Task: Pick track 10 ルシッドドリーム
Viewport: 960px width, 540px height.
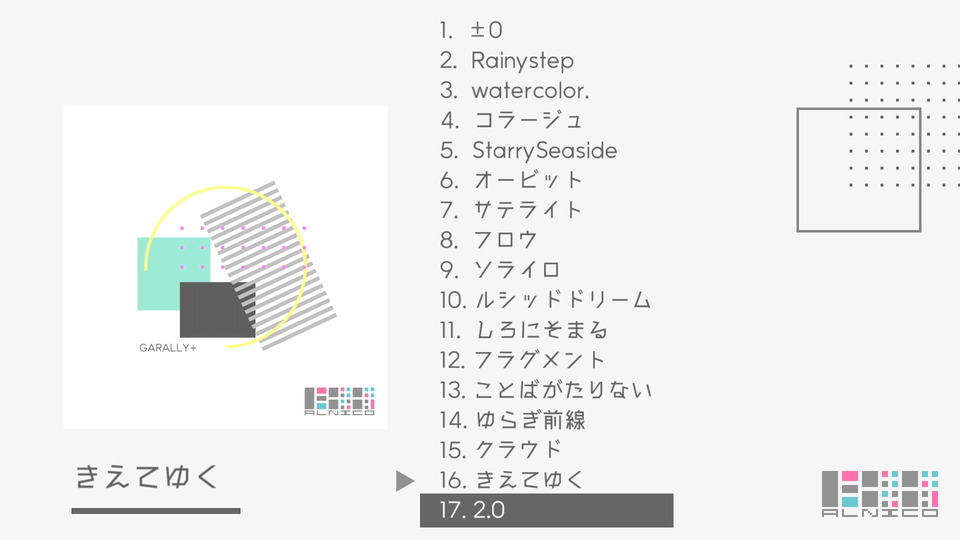Action: pyautogui.click(x=545, y=300)
